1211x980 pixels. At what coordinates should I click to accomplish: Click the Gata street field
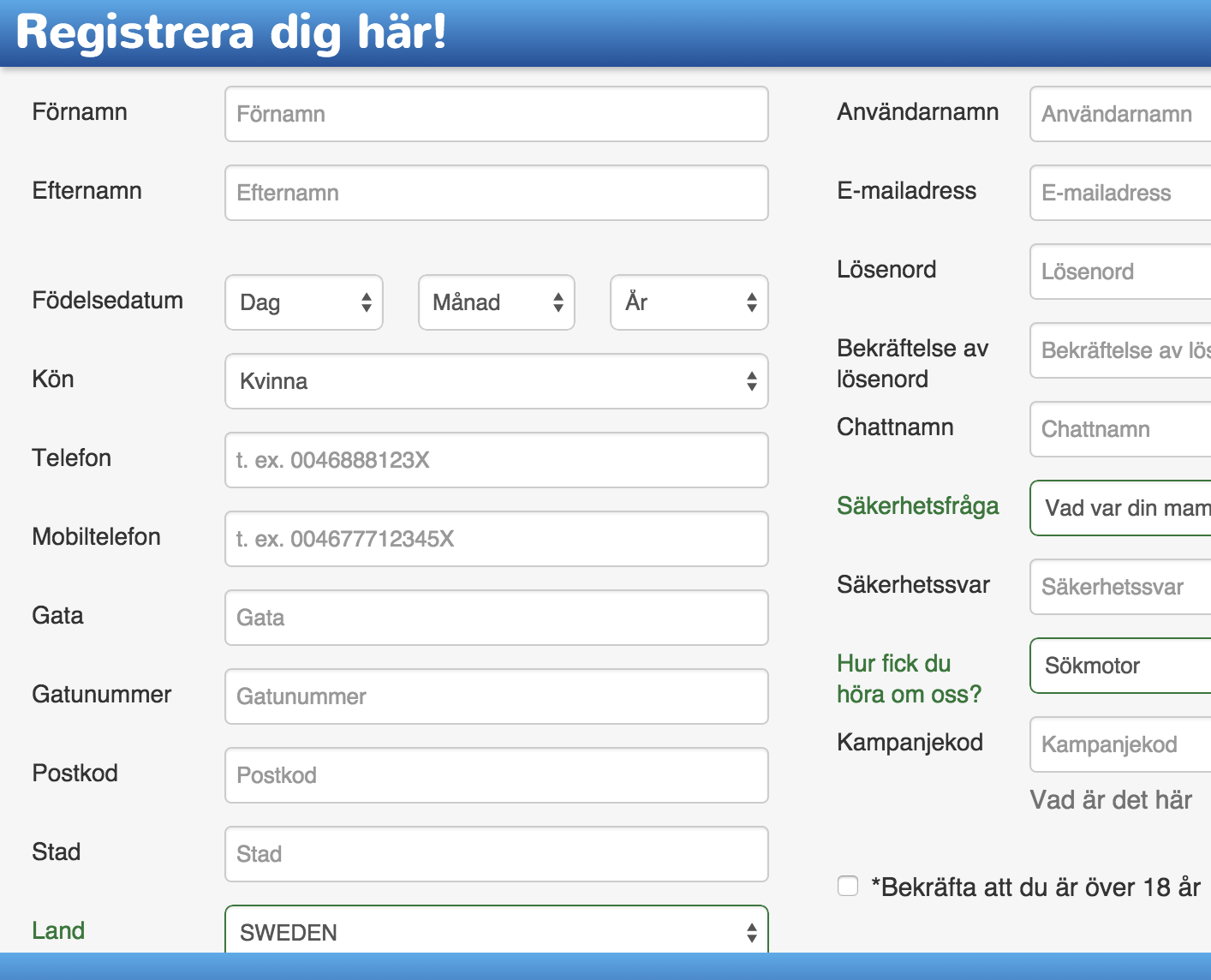click(496, 618)
